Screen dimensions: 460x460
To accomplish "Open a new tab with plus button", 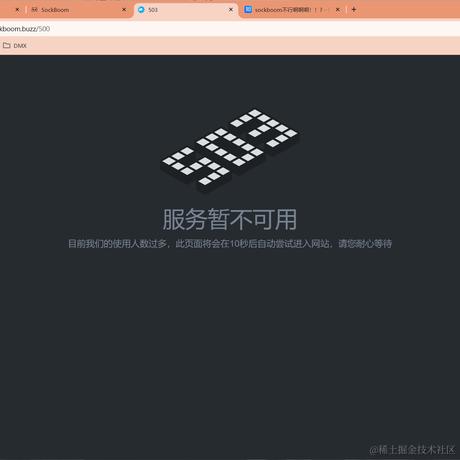I will click(354, 10).
